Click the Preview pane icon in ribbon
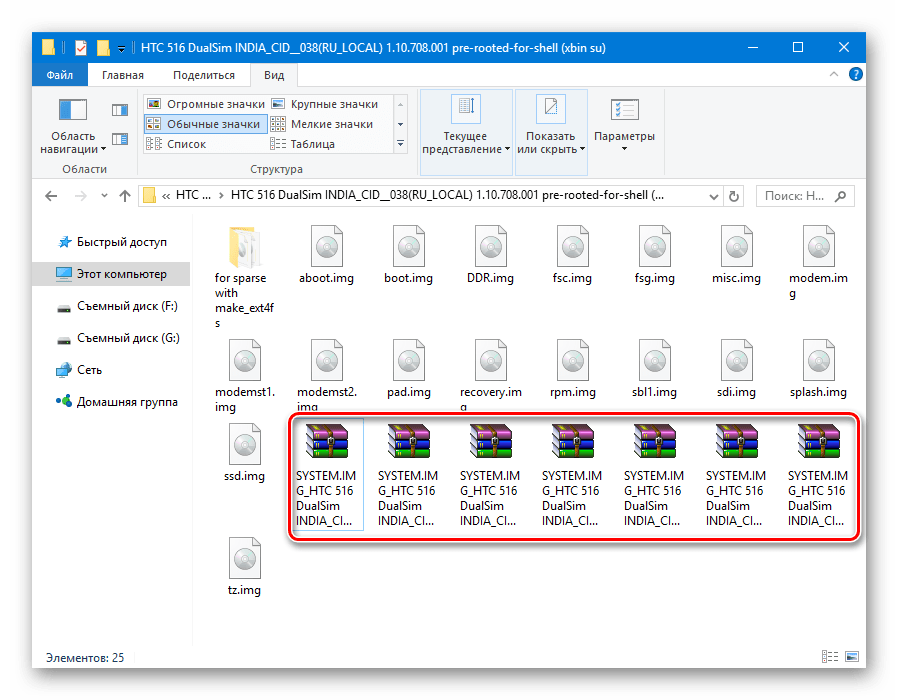Screen dimensions: 898x700 click(120, 110)
